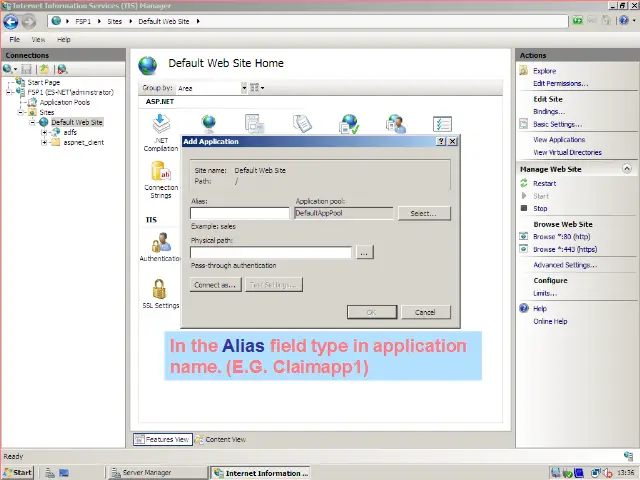640x480 pixels.
Task: Click Browse *:80 (http) link
Action: (x=562, y=236)
